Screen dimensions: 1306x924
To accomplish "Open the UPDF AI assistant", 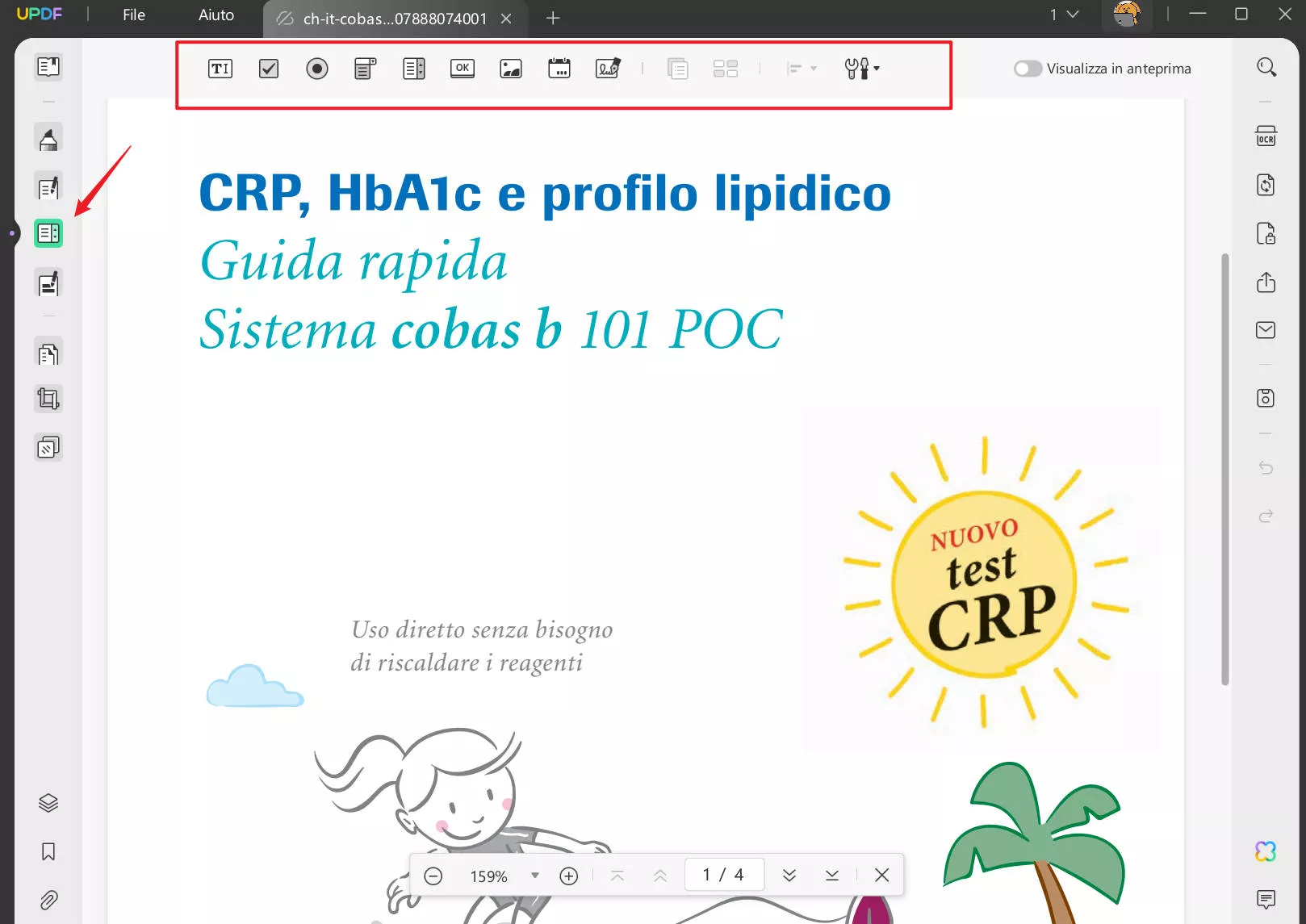I will (x=1266, y=851).
